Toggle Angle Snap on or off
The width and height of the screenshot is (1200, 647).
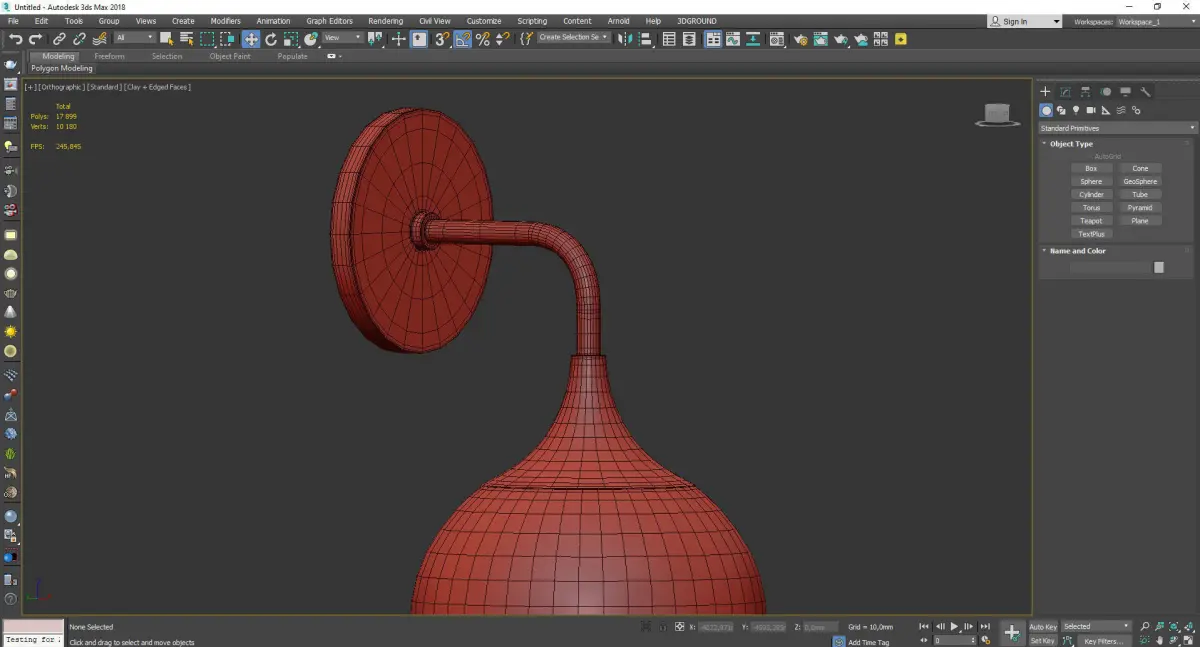pyautogui.click(x=462, y=39)
